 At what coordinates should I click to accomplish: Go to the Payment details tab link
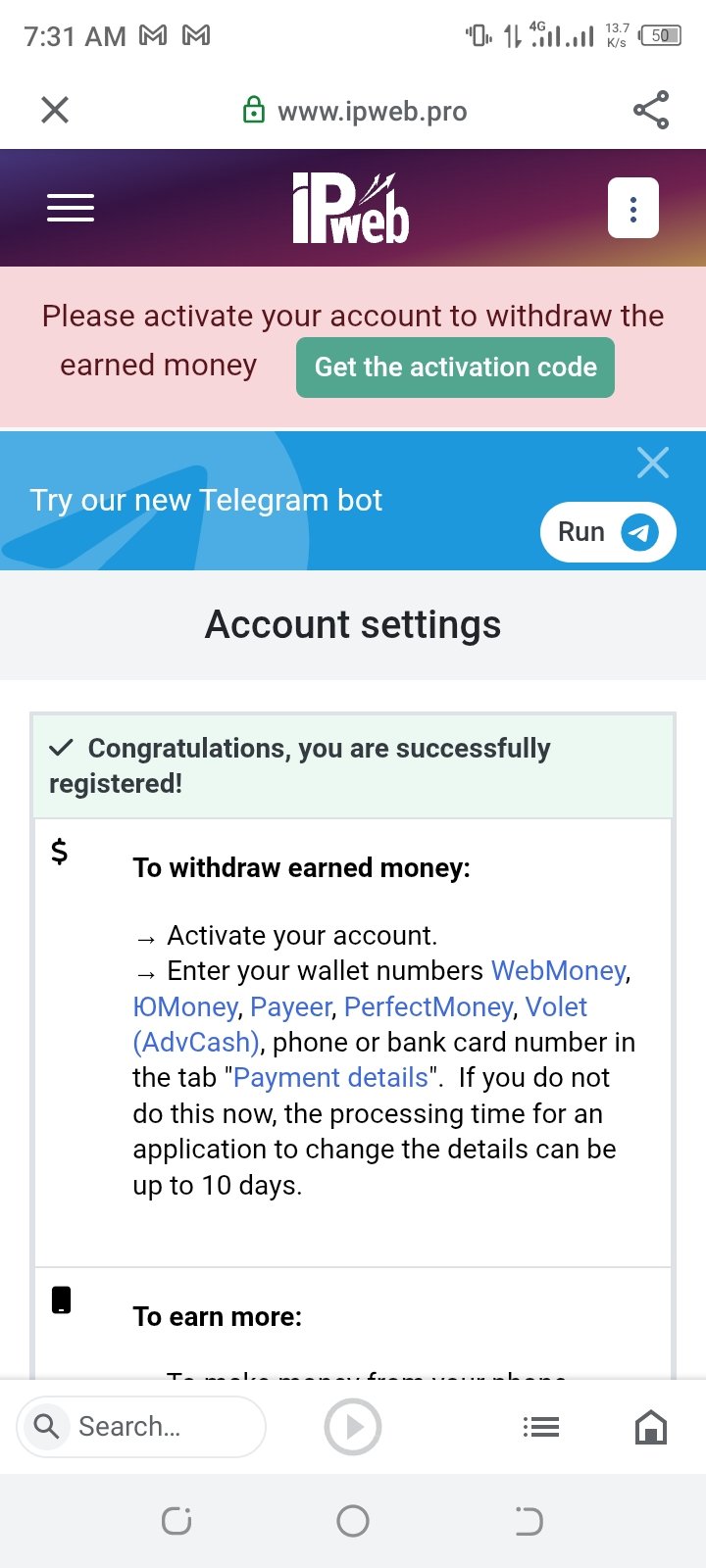[x=330, y=1078]
